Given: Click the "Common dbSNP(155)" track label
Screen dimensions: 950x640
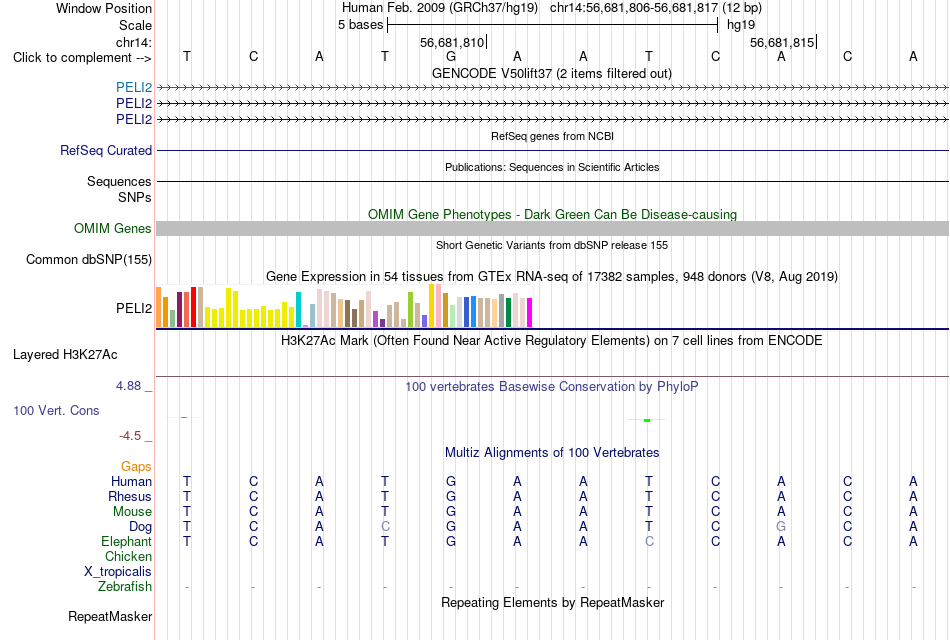Looking at the screenshot, I should coord(88,259).
